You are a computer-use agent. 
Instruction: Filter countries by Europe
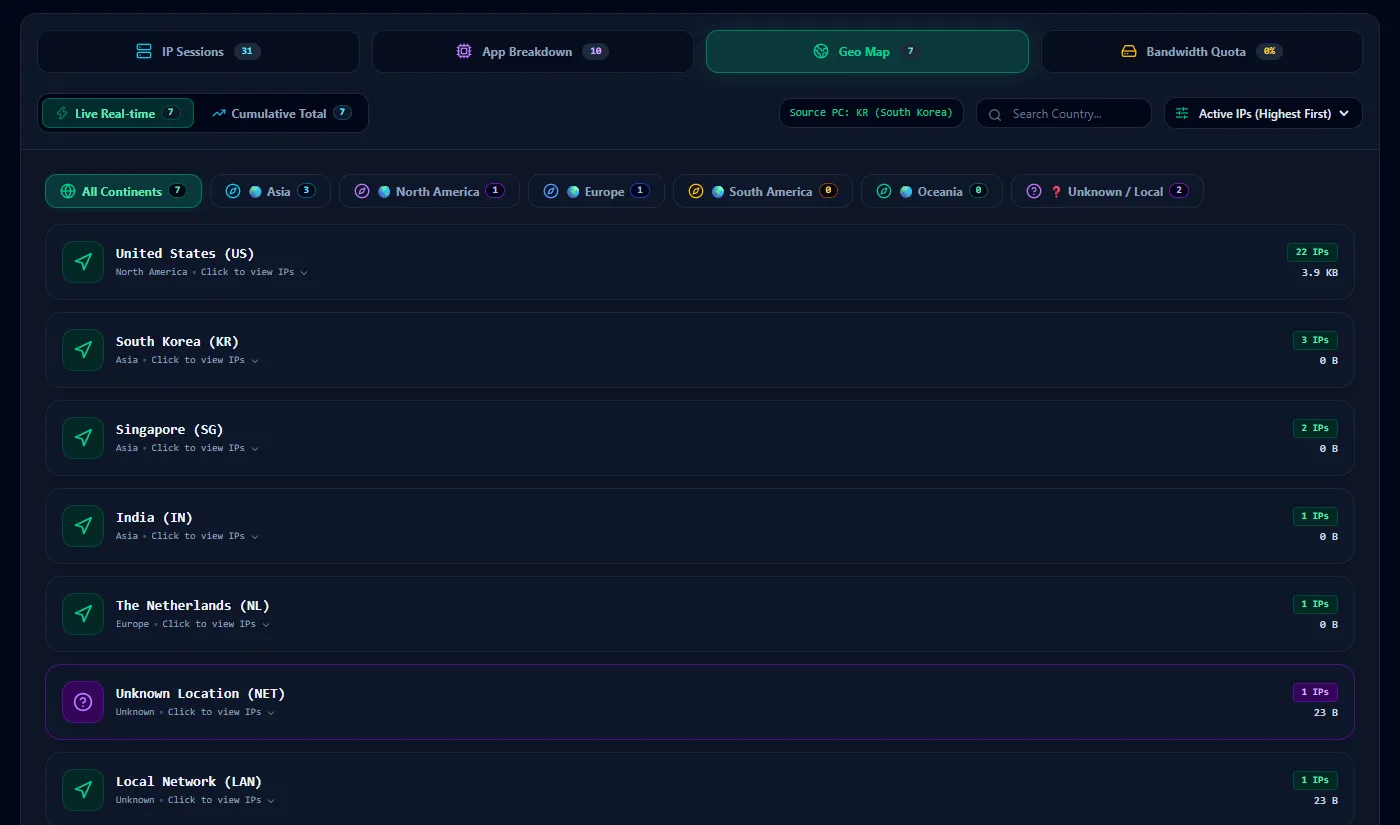pos(596,191)
